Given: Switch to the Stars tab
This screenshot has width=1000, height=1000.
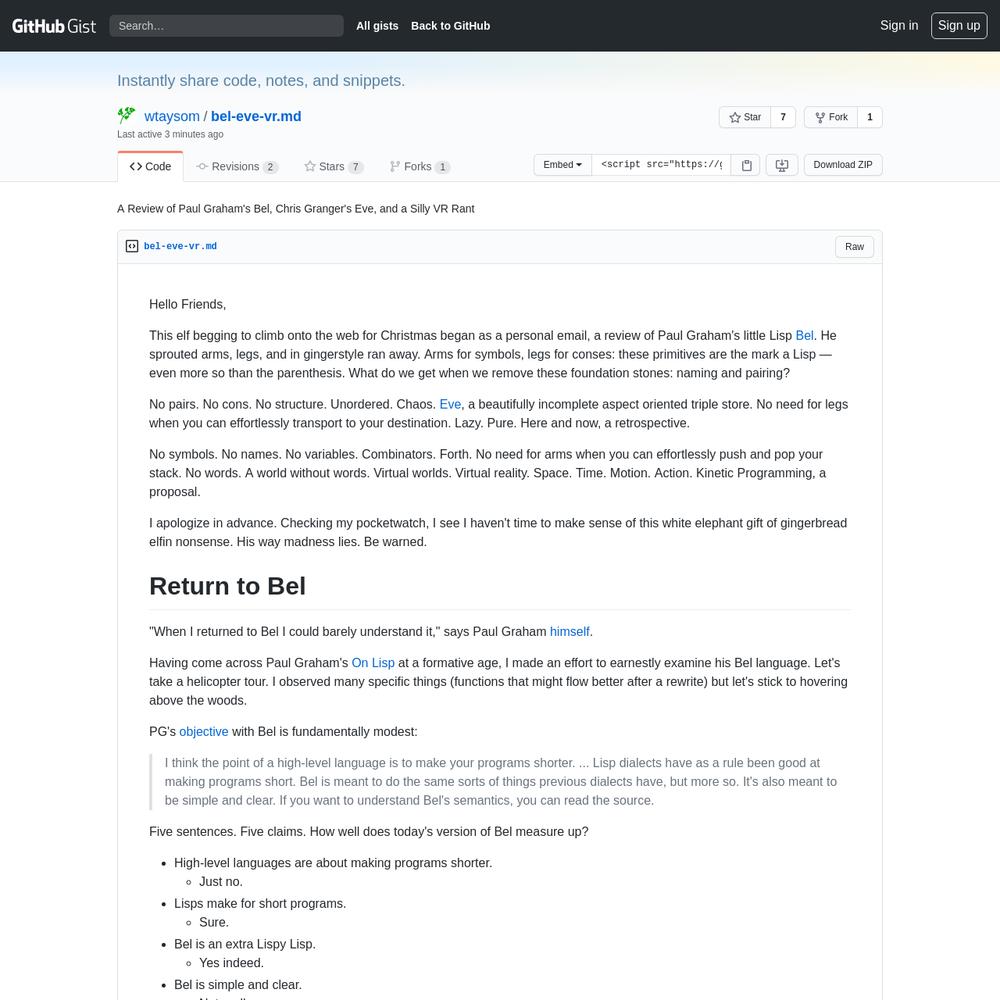Looking at the screenshot, I should (x=334, y=166).
